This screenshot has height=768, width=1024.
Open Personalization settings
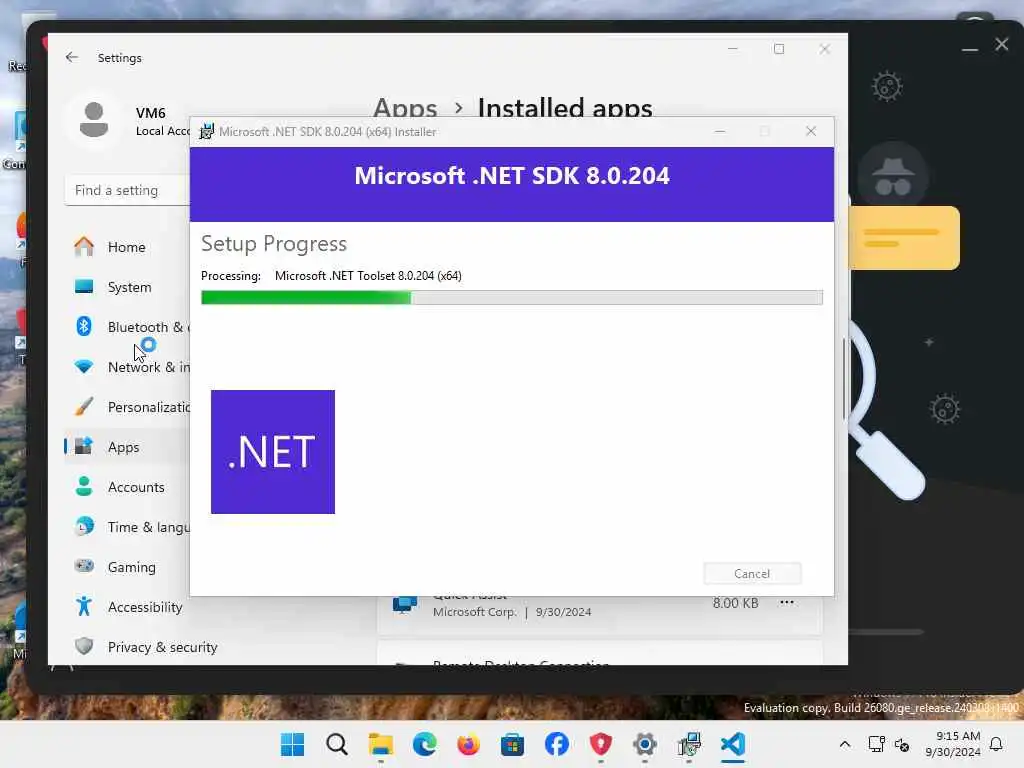tap(127, 407)
